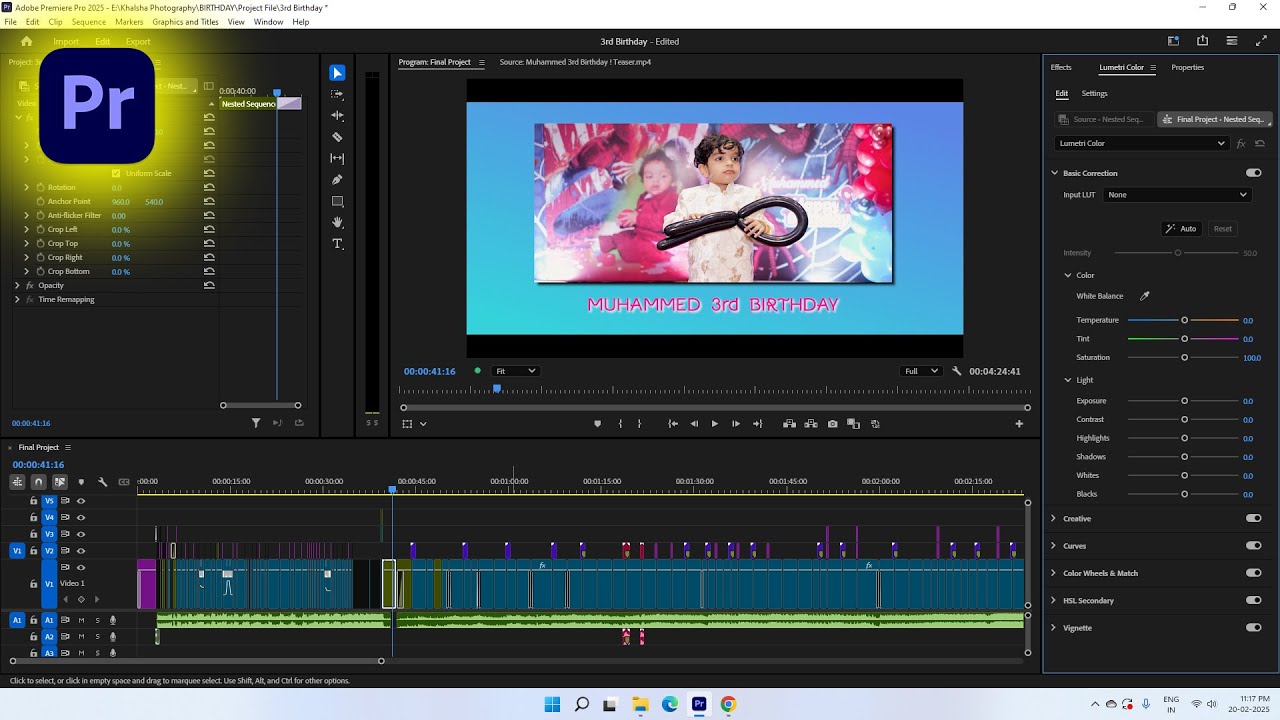Screen dimensions: 1280x720
Task: Click the Add Marker button in Program Monitor
Action: pyautogui.click(x=598, y=424)
